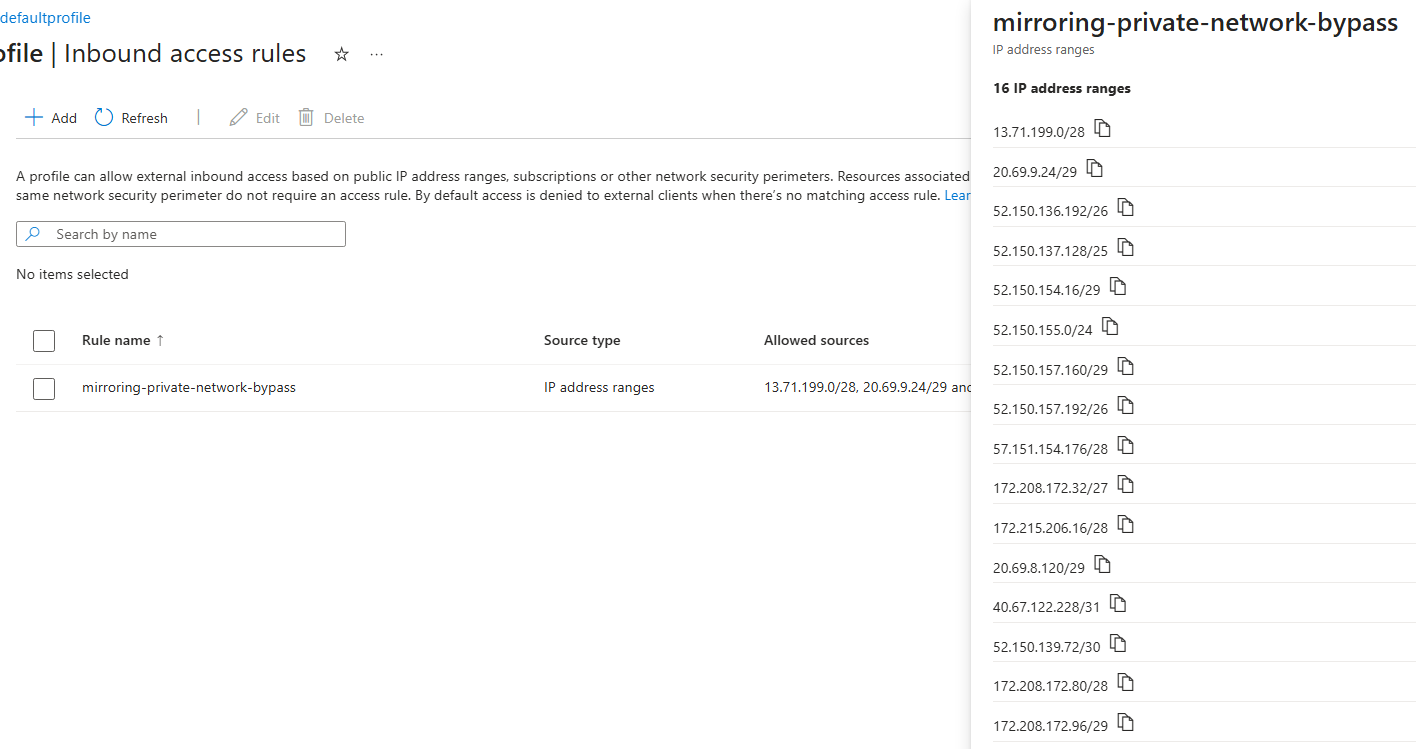Select the Edit rule icon
The height and width of the screenshot is (749, 1416).
tap(254, 117)
